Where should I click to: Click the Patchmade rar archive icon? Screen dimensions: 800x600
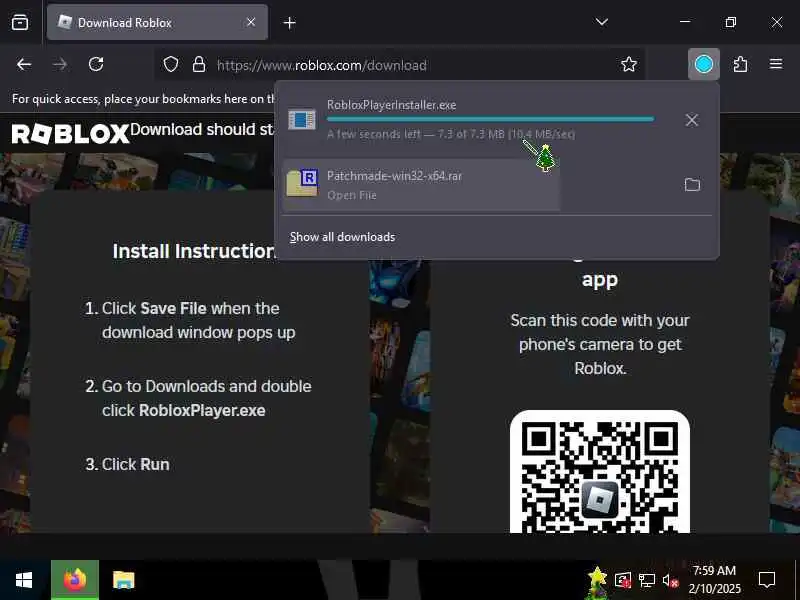pyautogui.click(x=302, y=183)
